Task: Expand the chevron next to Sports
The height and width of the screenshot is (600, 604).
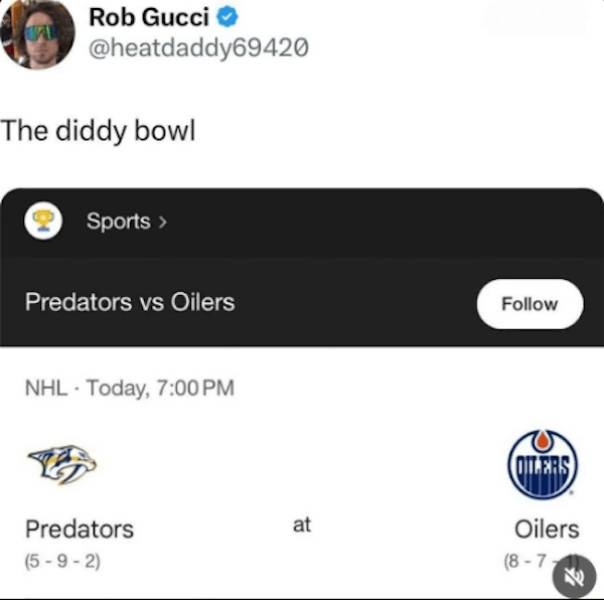Action: point(163,222)
